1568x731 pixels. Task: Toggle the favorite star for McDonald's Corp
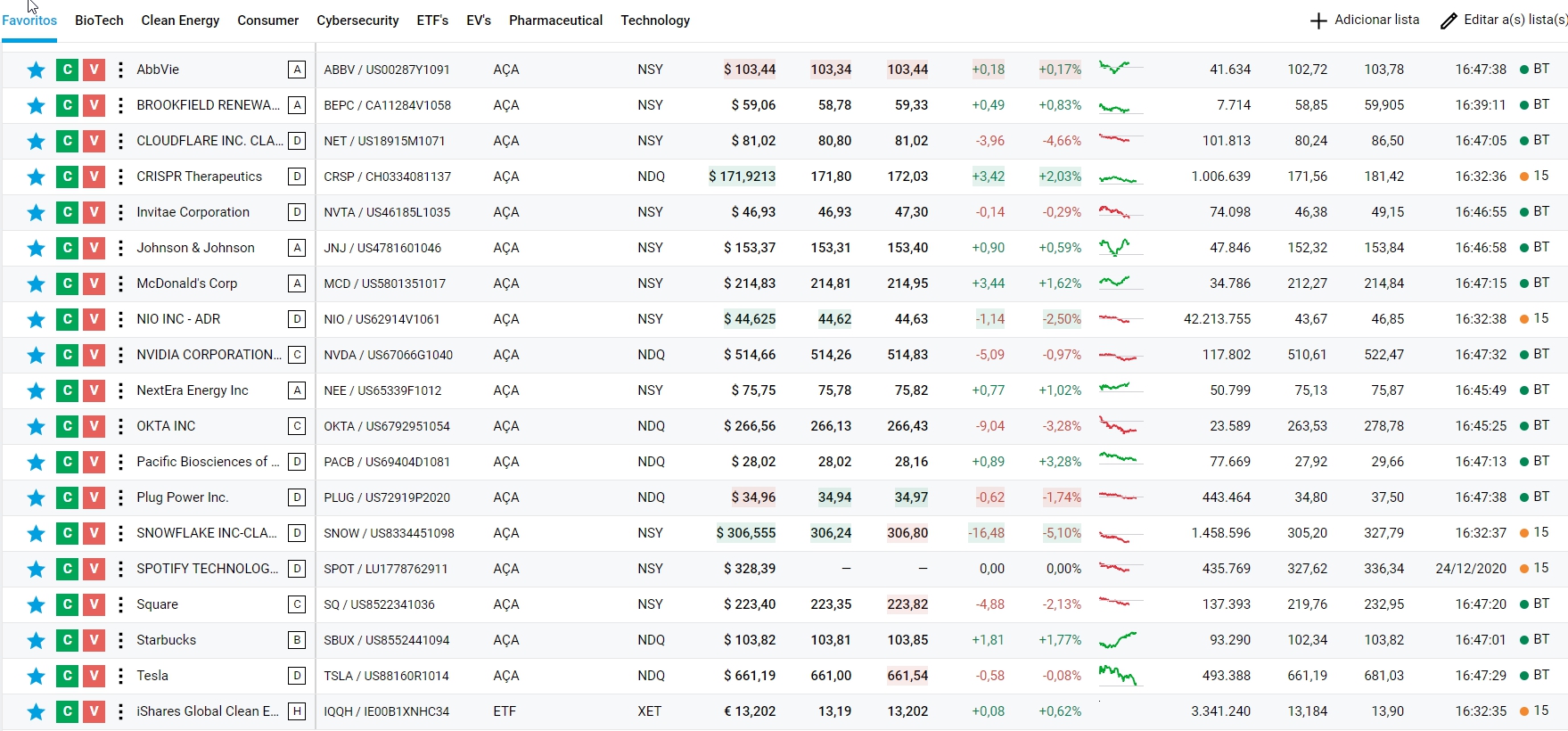click(x=36, y=283)
